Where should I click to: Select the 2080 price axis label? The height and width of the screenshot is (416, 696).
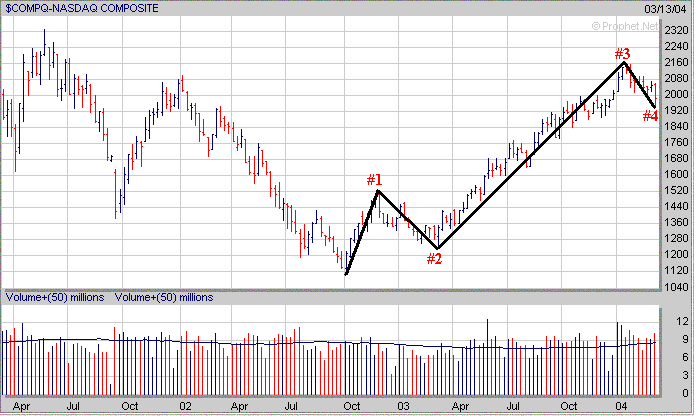(676, 79)
